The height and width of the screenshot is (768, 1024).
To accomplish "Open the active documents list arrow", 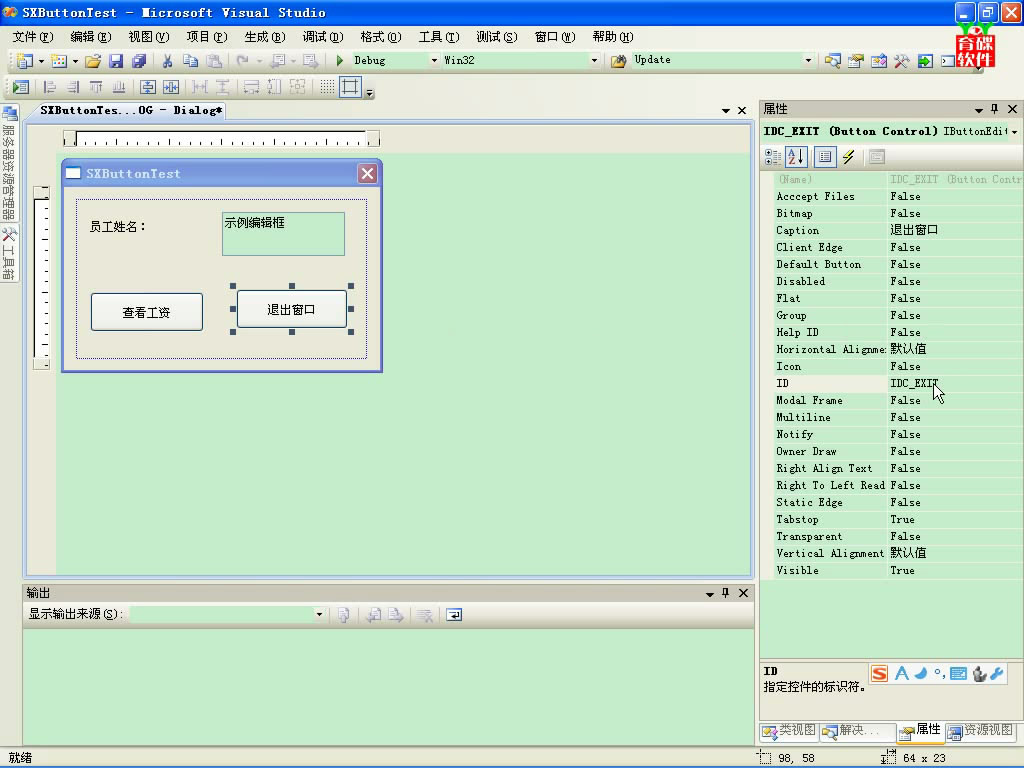I will pos(726,111).
